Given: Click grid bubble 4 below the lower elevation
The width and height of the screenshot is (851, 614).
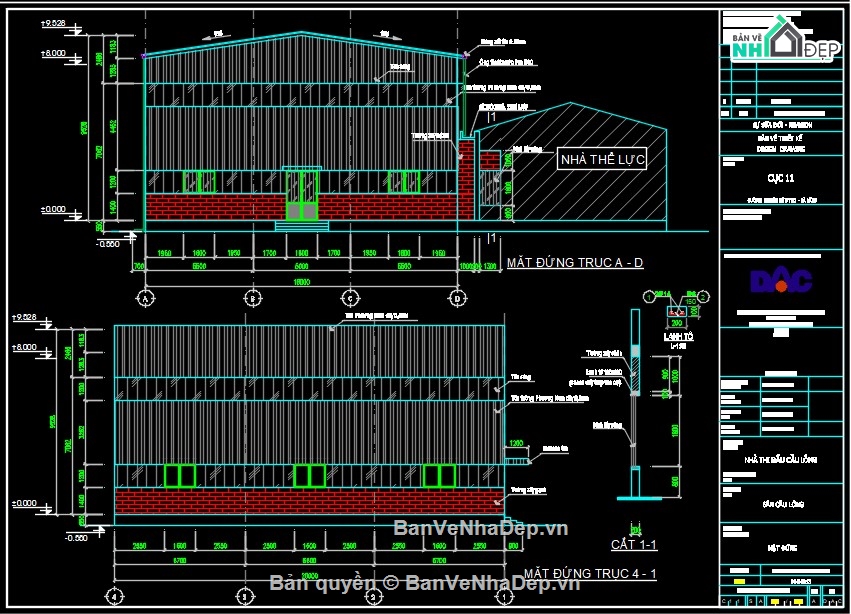Looking at the screenshot, I should coord(113,595).
